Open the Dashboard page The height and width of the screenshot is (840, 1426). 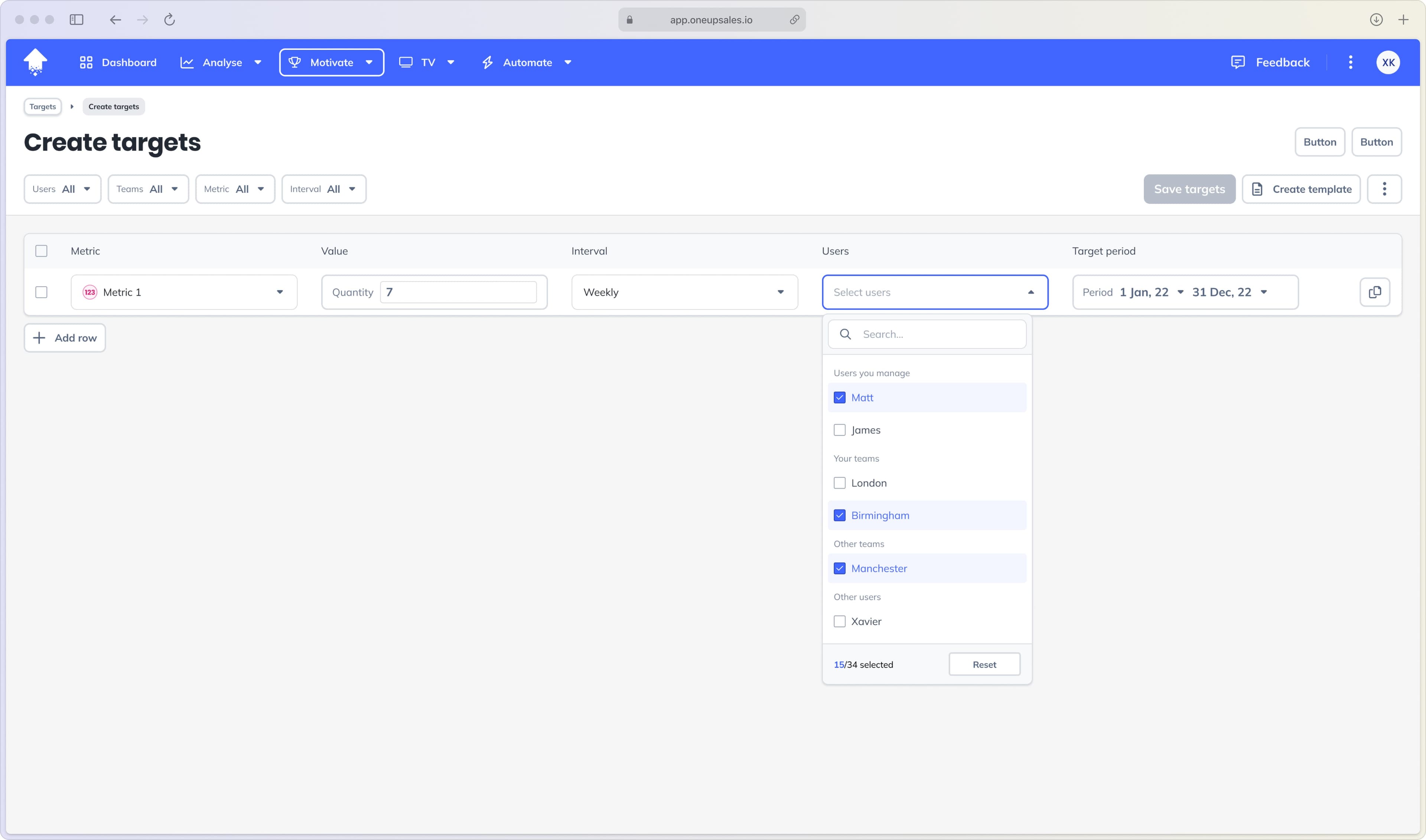click(x=118, y=62)
